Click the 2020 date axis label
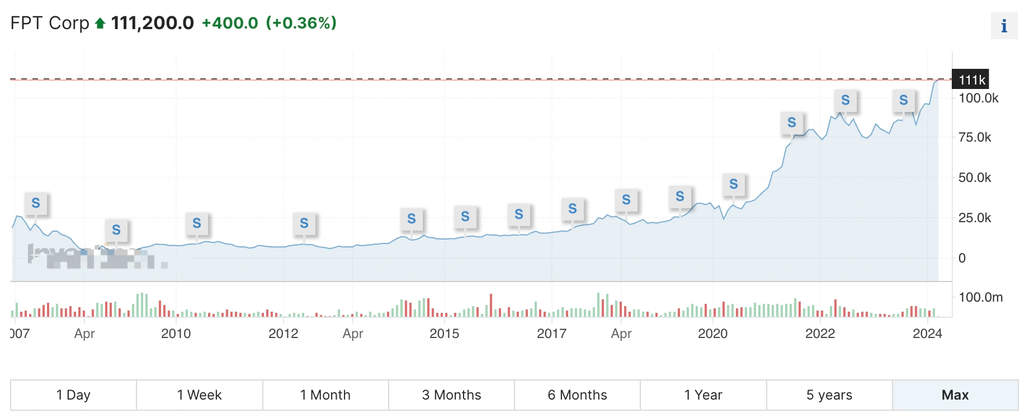Image resolution: width=1020 pixels, height=413 pixels. [x=712, y=334]
